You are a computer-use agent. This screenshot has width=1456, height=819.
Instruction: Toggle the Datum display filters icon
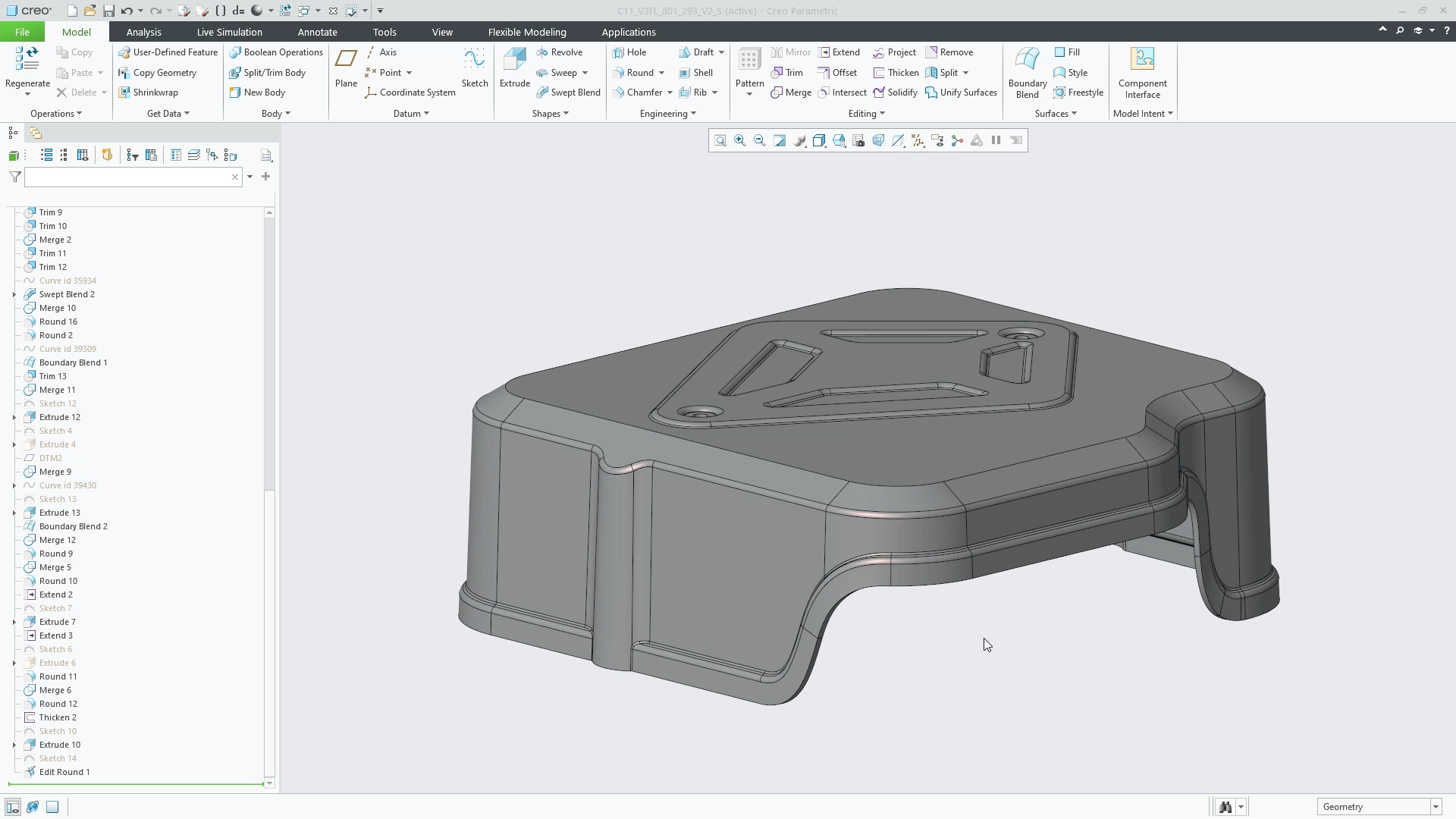pos(918,141)
